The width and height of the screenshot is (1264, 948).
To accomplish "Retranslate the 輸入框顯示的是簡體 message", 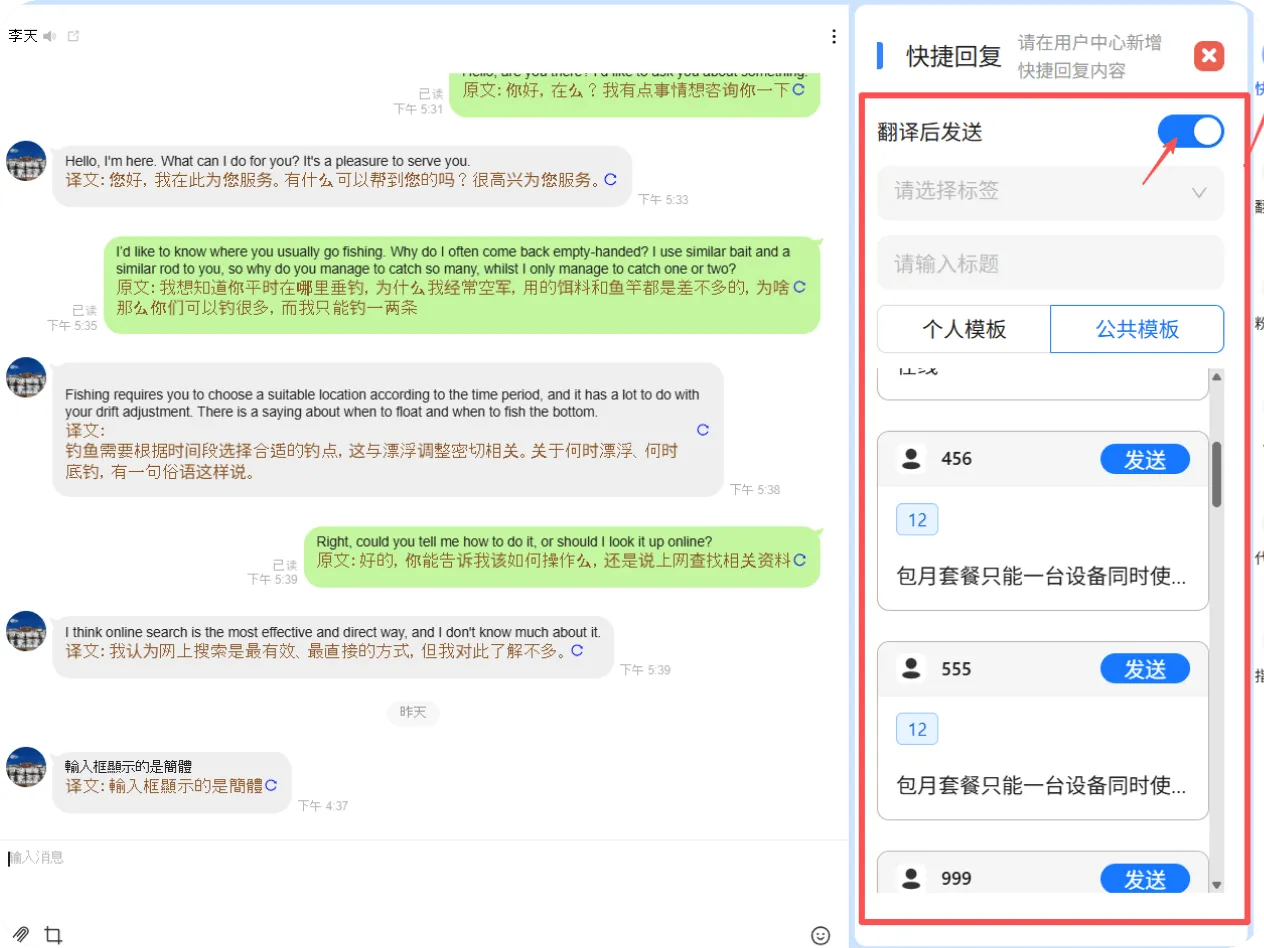I will tap(271, 786).
